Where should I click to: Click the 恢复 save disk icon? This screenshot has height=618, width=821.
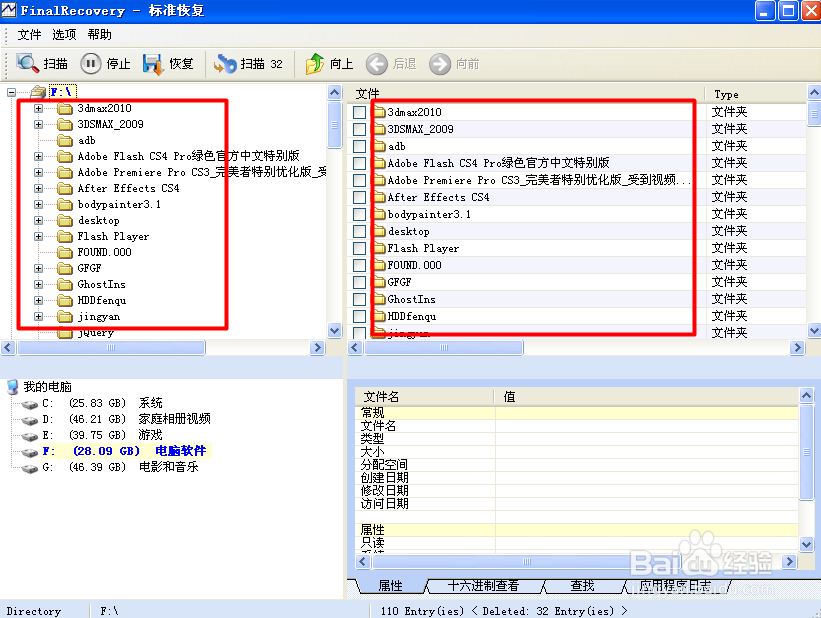[x=153, y=64]
